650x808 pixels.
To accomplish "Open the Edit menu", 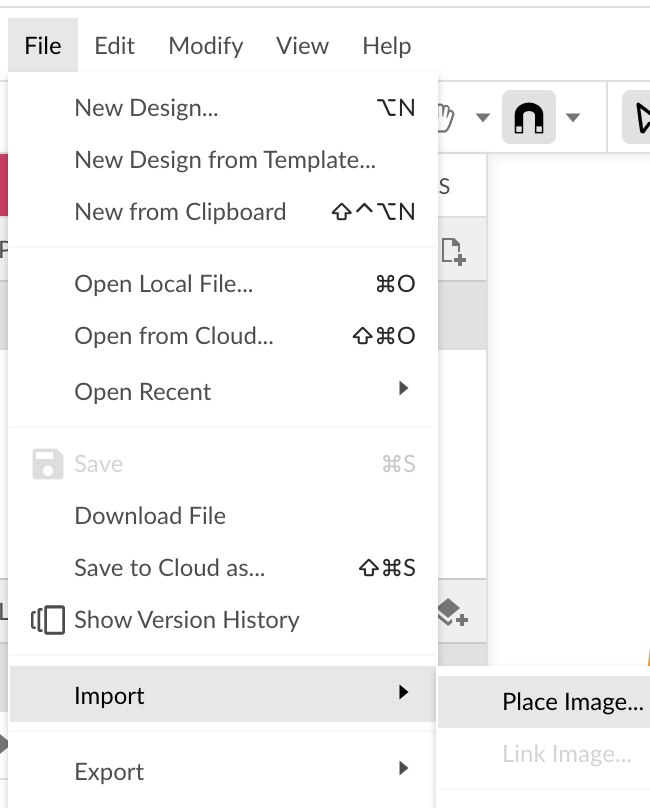I will coord(114,46).
